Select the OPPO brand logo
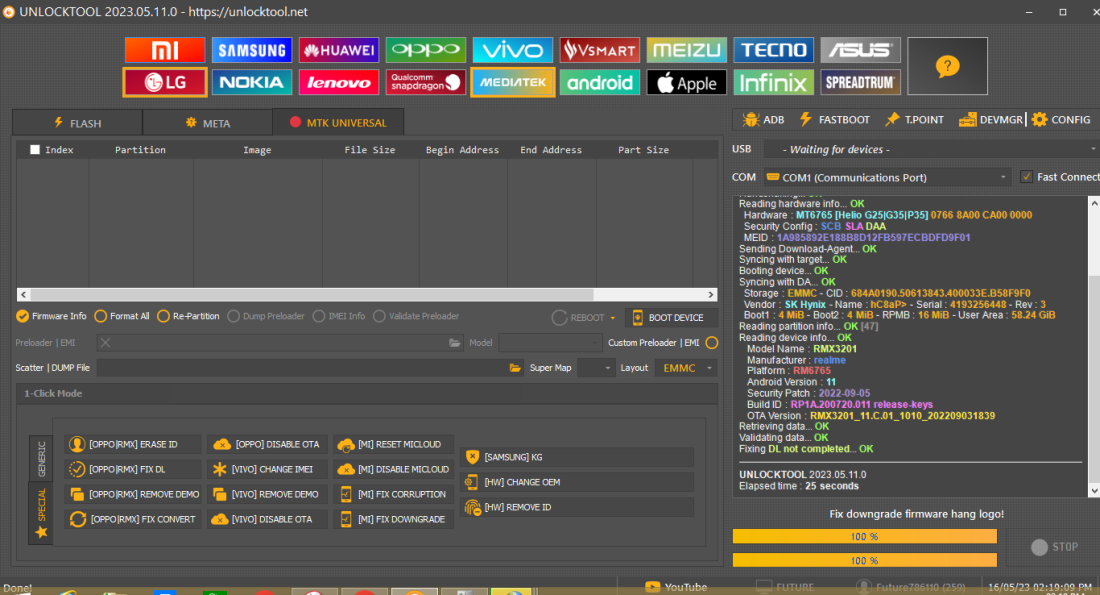Screen dimensions: 1100x595 coord(426,50)
